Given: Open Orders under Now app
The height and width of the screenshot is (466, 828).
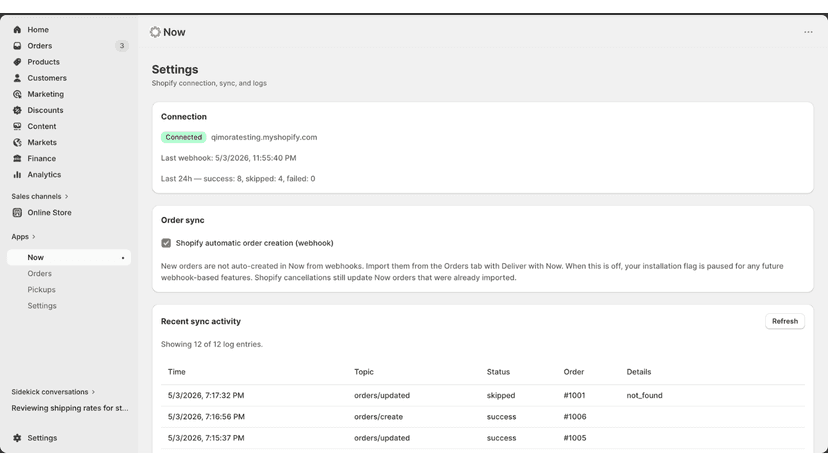Looking at the screenshot, I should coord(40,274).
